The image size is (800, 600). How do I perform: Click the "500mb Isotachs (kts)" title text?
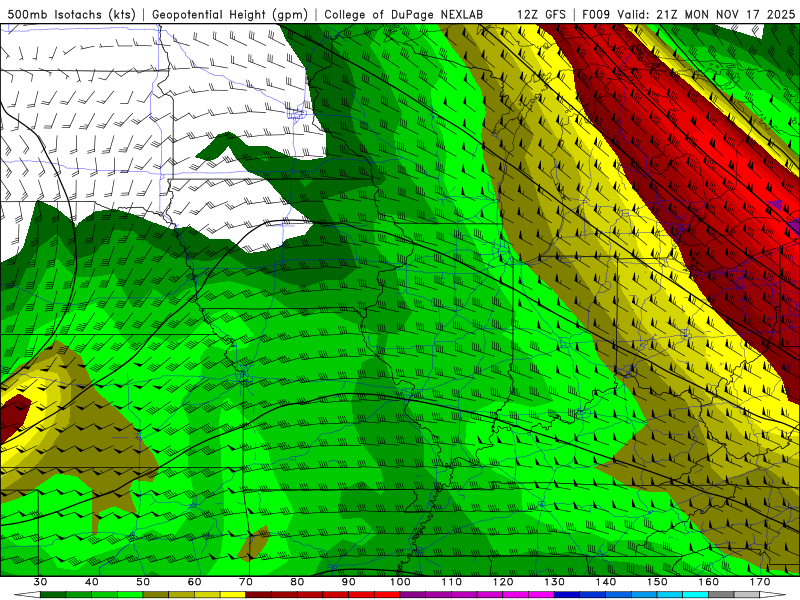(x=72, y=14)
